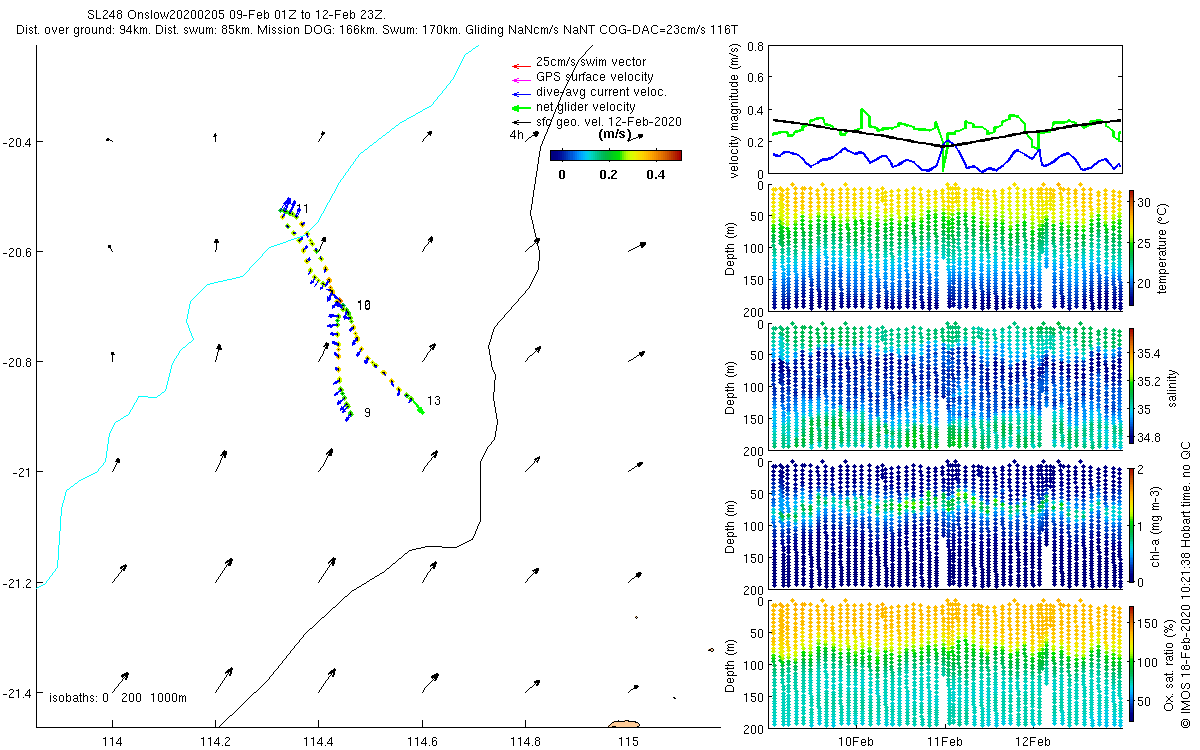Click the salinity colorbar
Viewport: 1200px width, 750px height.
pos(1131,385)
